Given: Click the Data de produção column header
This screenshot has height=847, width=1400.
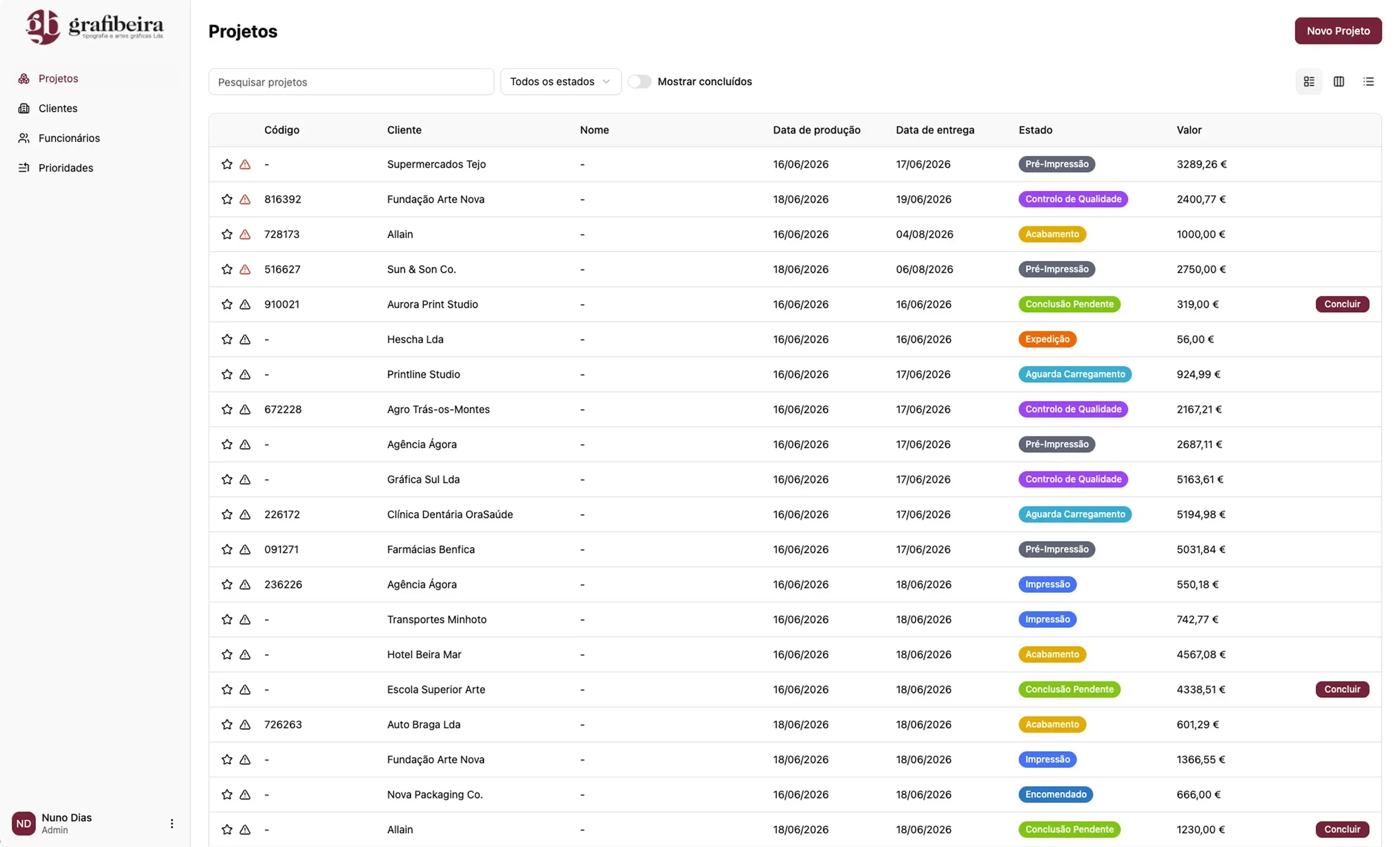Looking at the screenshot, I should 816,130.
